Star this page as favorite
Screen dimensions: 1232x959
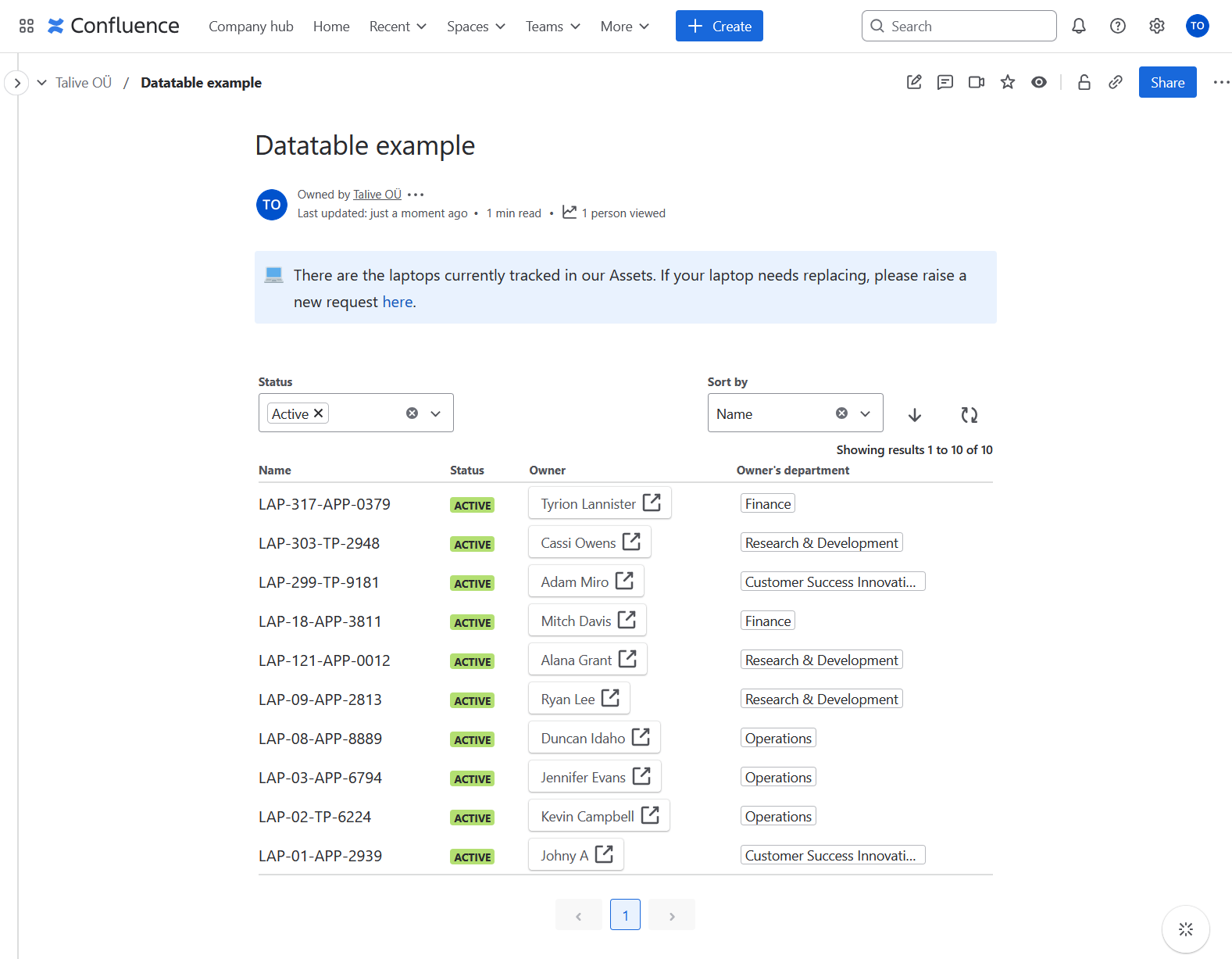tap(1008, 82)
